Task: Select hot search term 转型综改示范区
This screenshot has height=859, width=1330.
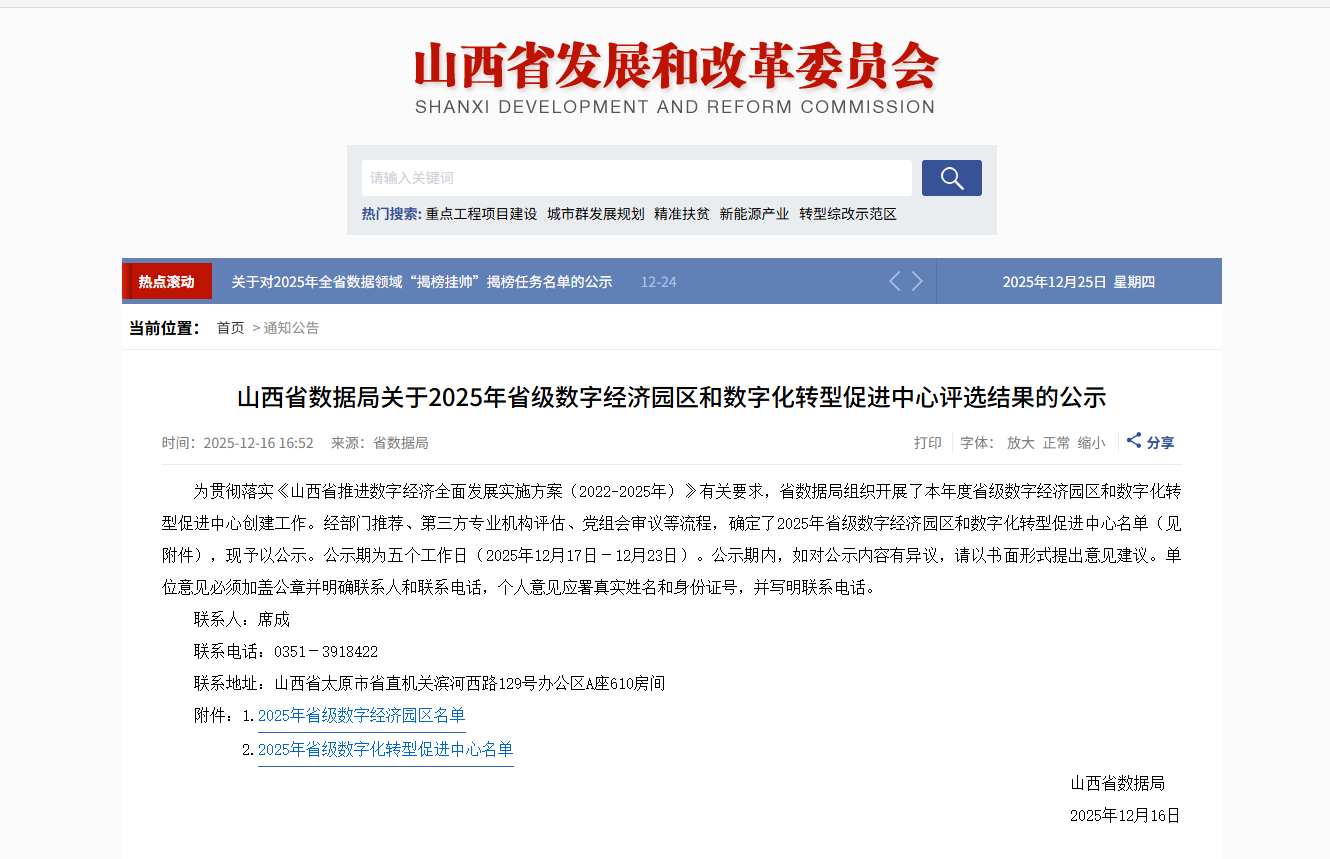Action: point(847,213)
